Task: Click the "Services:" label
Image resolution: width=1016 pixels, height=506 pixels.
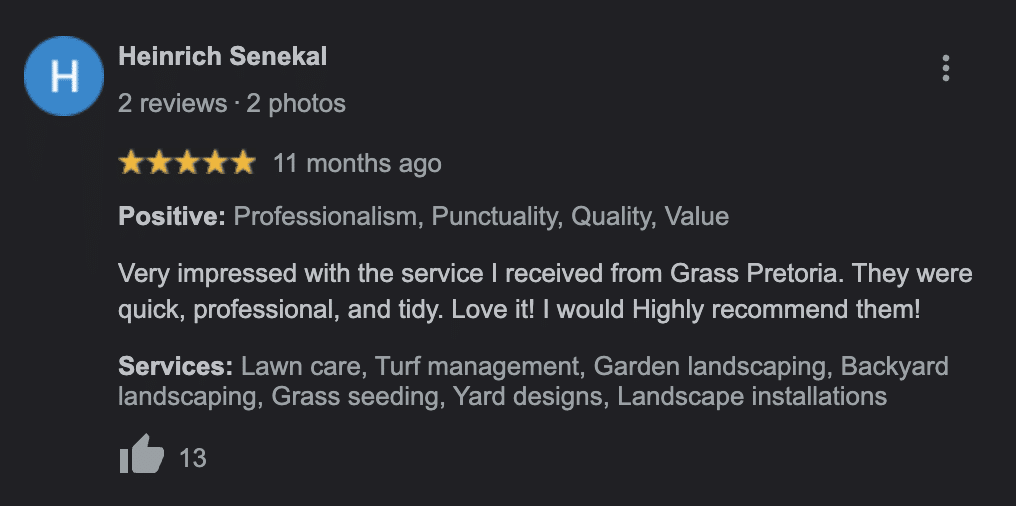Action: pos(175,366)
